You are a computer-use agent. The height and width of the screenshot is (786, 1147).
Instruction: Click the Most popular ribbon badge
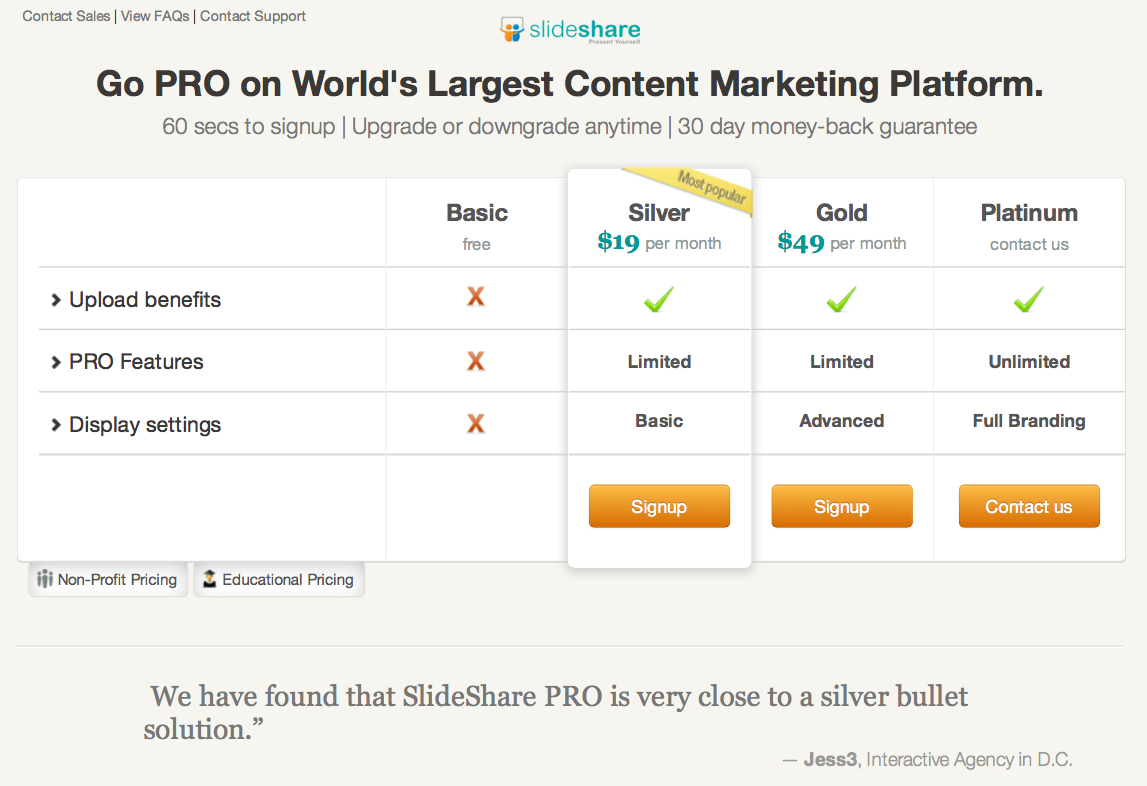(712, 189)
